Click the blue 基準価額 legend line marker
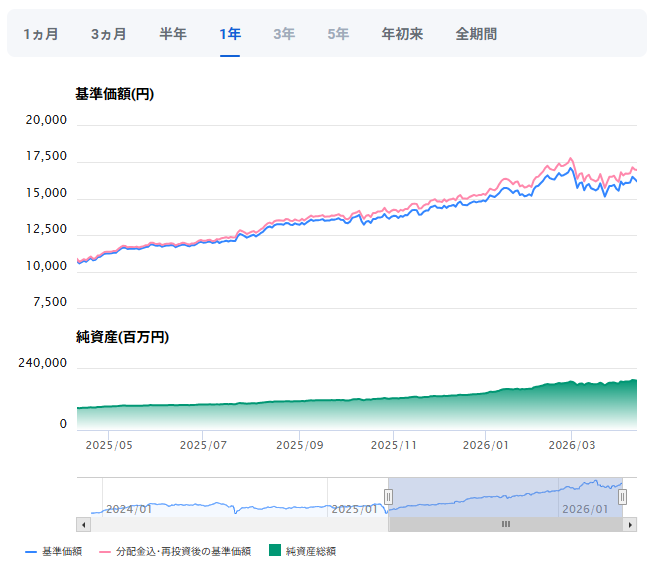Image resolution: width=664 pixels, height=569 pixels. (x=31, y=551)
